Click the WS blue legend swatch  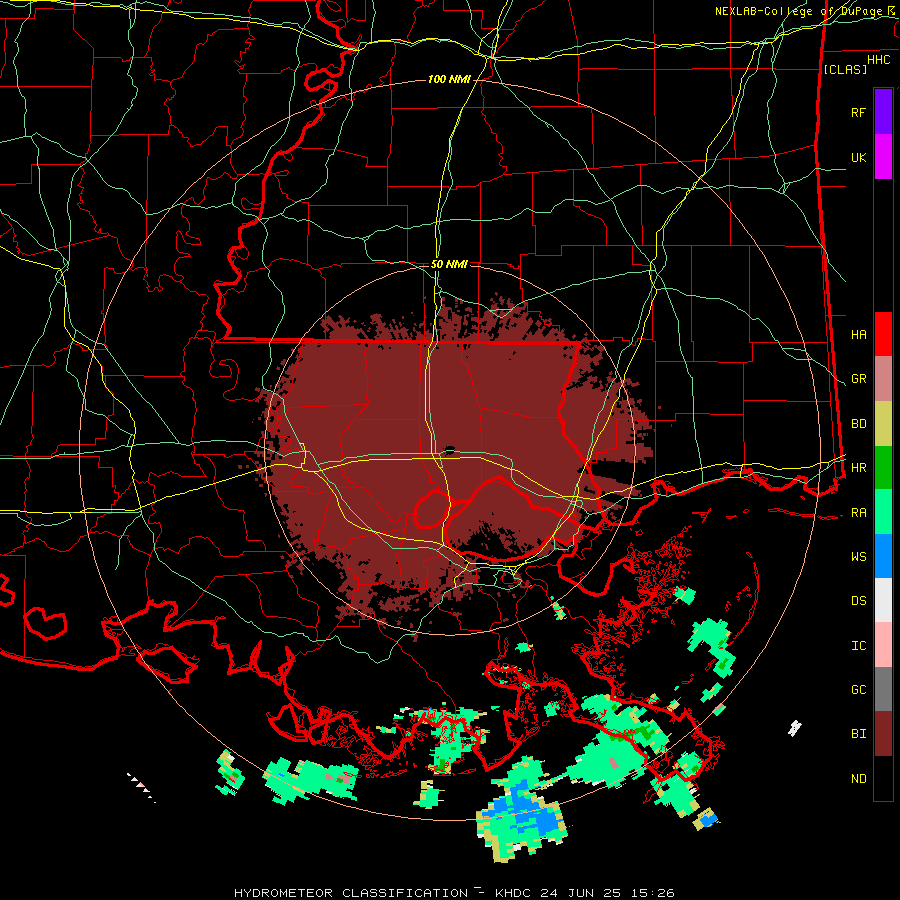883,556
